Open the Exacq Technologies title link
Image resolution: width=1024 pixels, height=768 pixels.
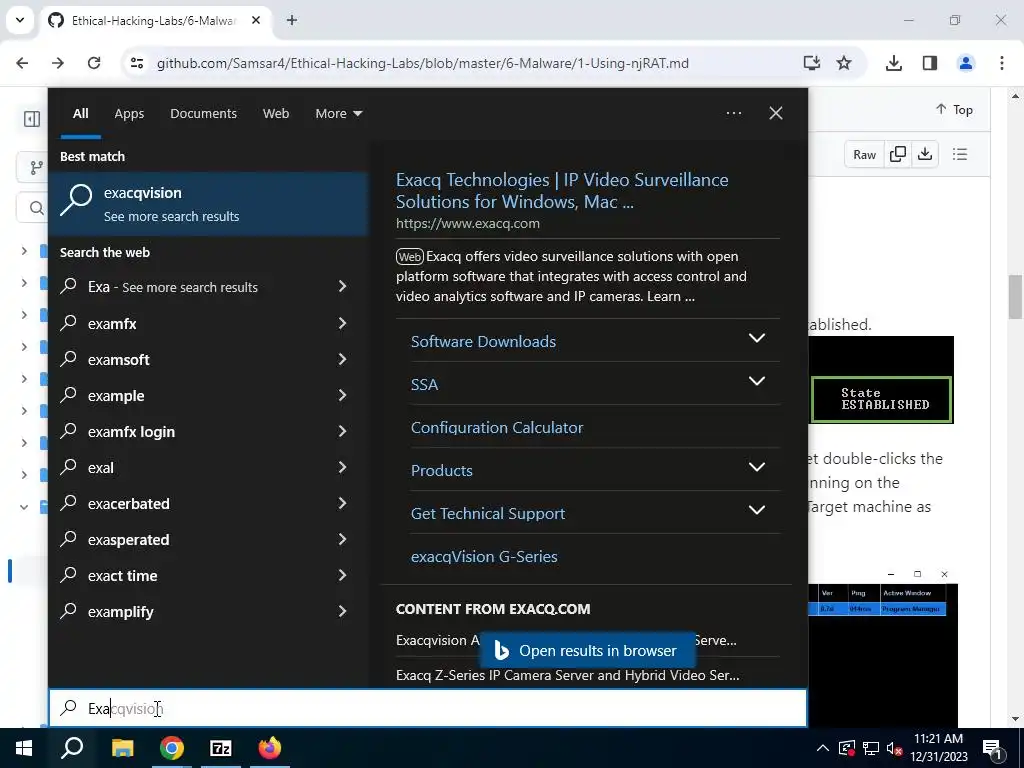[x=562, y=190]
